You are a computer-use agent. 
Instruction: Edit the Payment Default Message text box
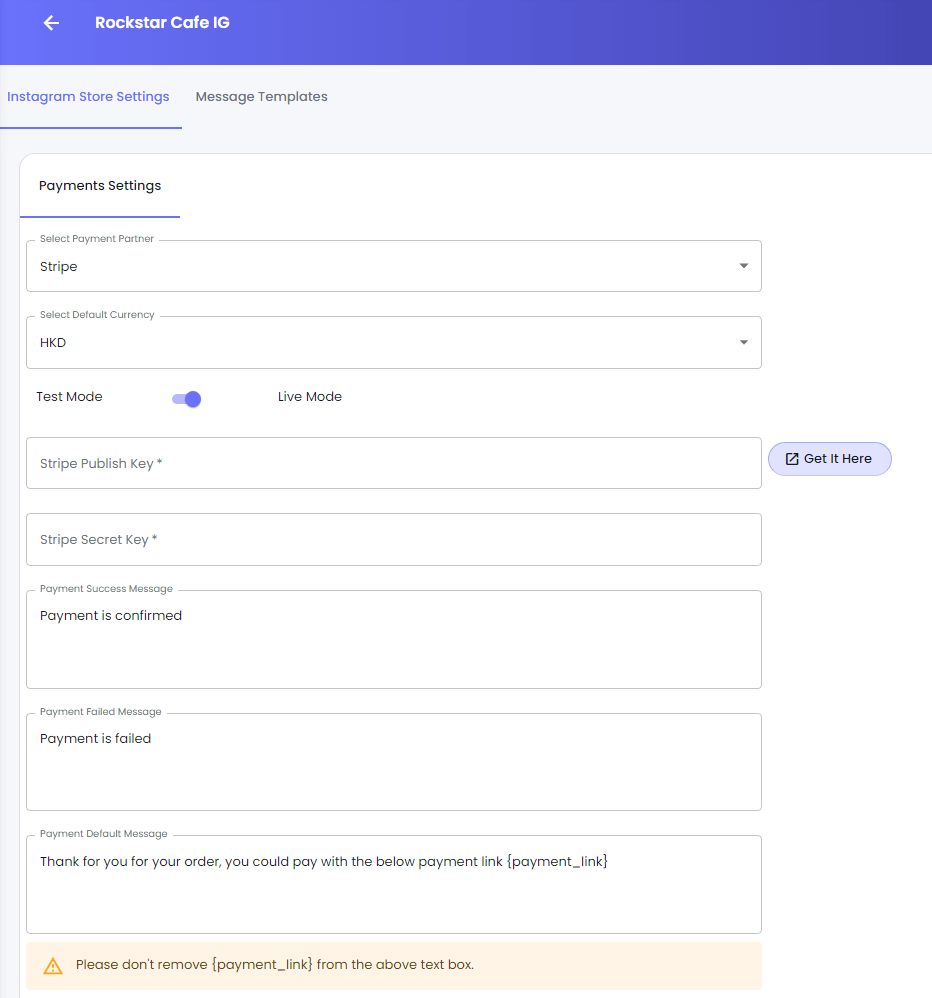[x=393, y=885]
